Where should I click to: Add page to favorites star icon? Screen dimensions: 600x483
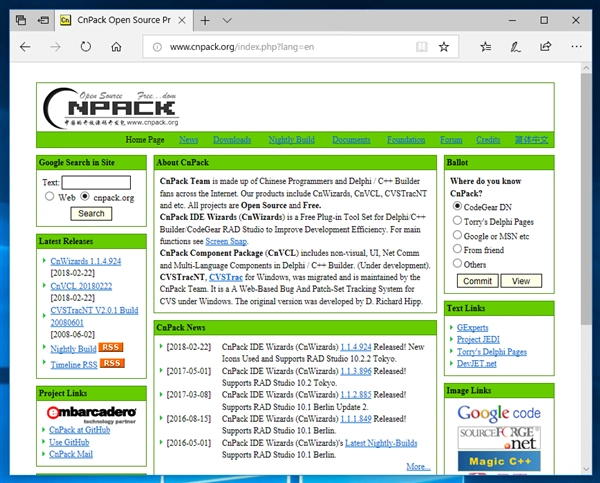[444, 47]
